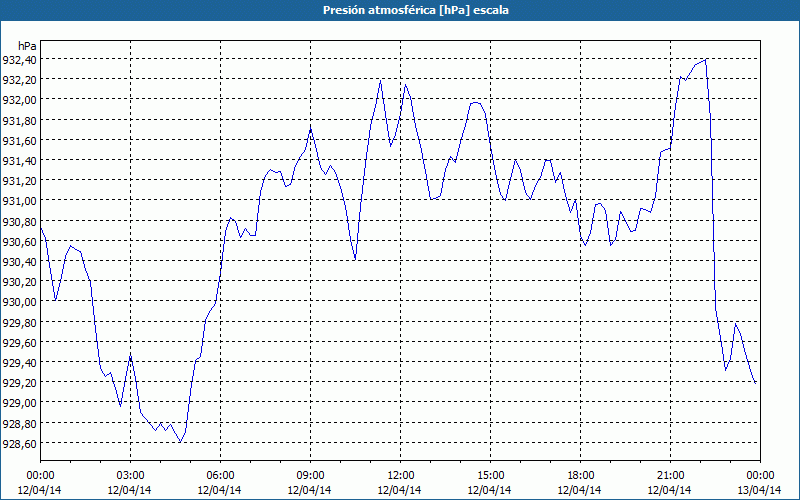Click the 931,20 y-axis value

(19, 181)
